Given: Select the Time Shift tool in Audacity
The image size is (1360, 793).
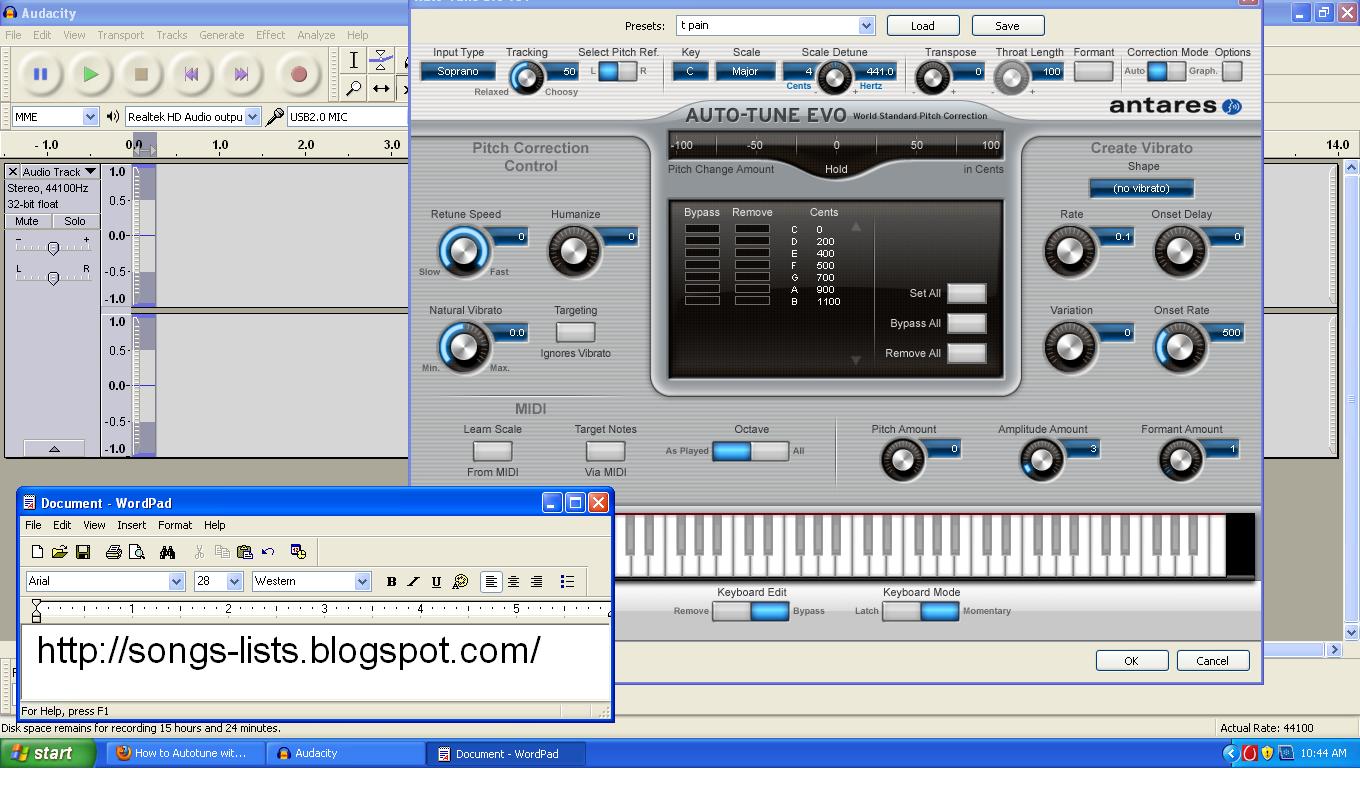Looking at the screenshot, I should (381, 88).
